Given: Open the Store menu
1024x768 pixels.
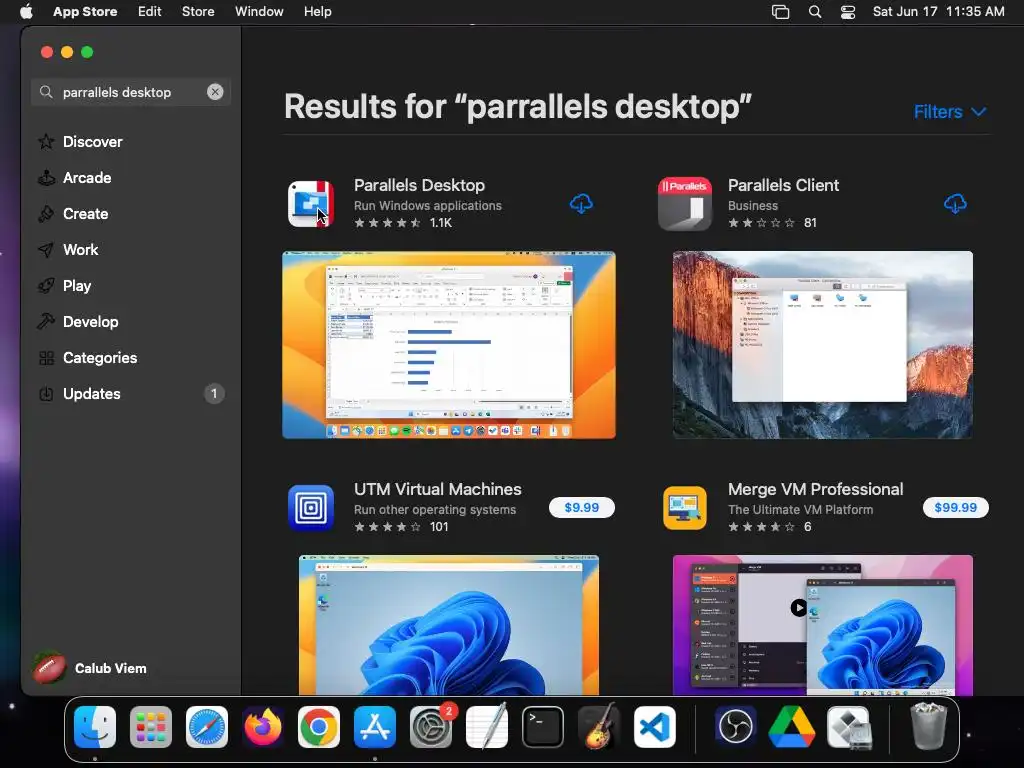Looking at the screenshot, I should point(198,12).
